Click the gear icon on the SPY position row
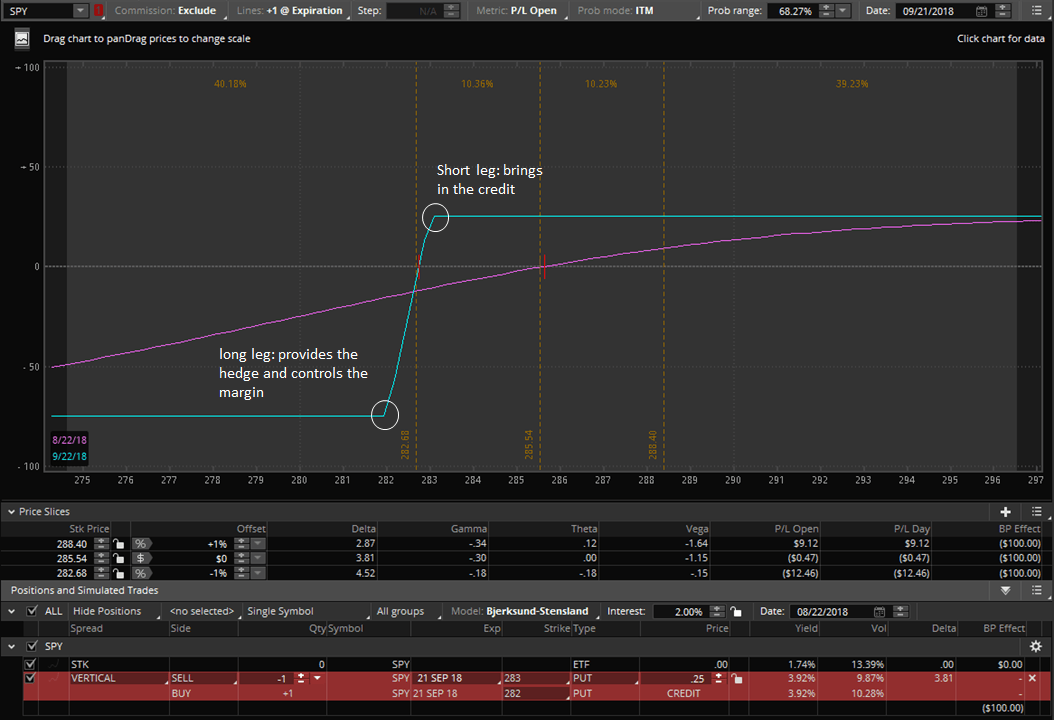 [1037, 646]
